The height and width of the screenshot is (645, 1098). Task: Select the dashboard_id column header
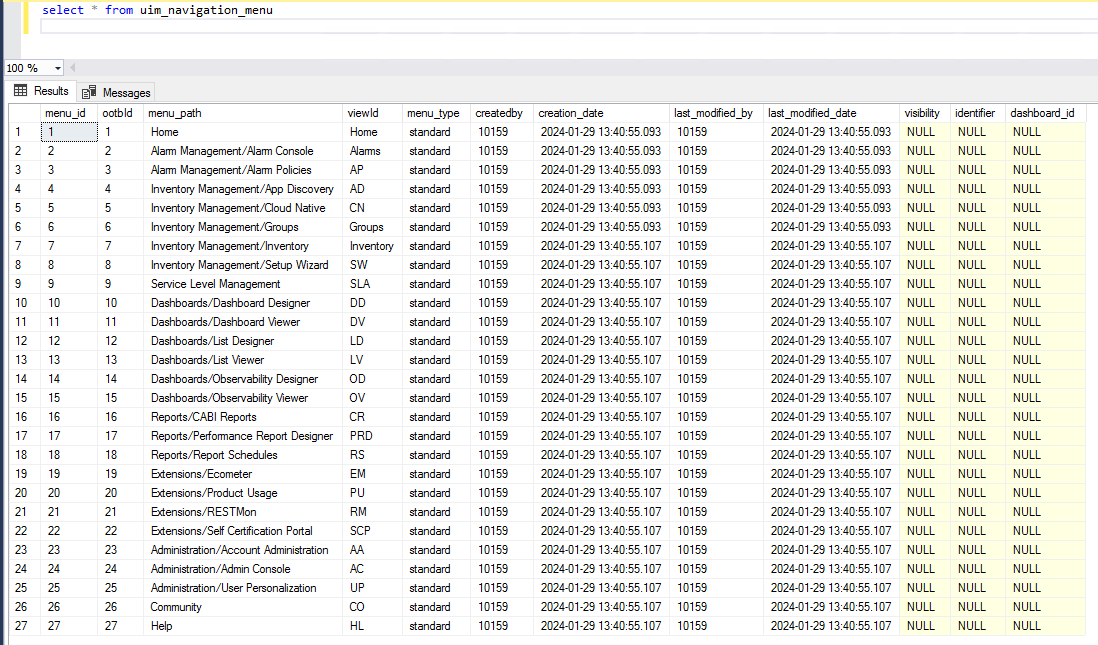pos(1042,113)
